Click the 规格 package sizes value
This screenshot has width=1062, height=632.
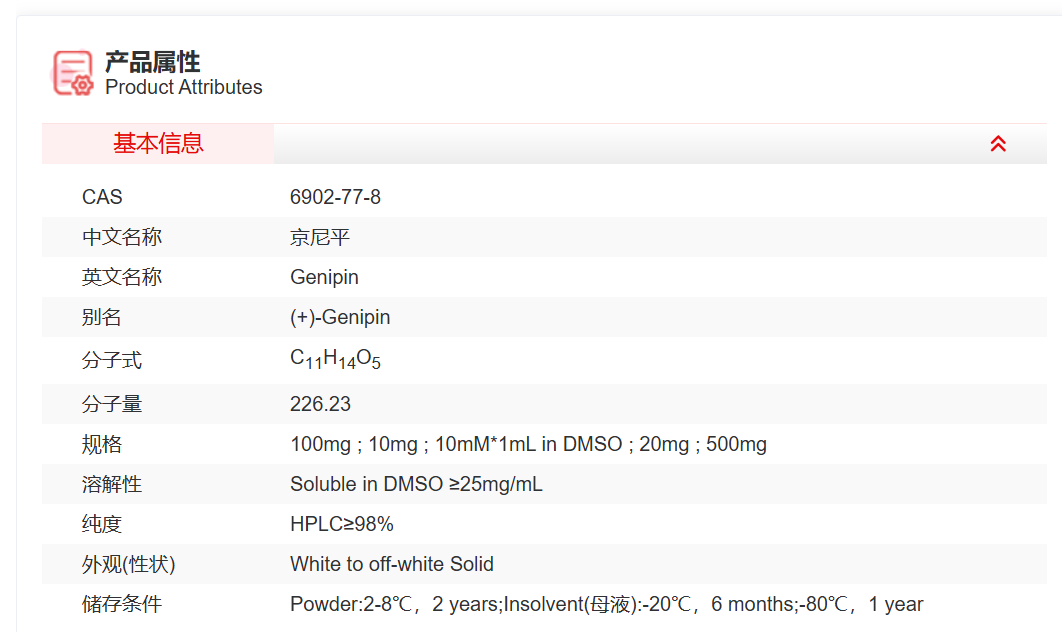pyautogui.click(x=528, y=444)
